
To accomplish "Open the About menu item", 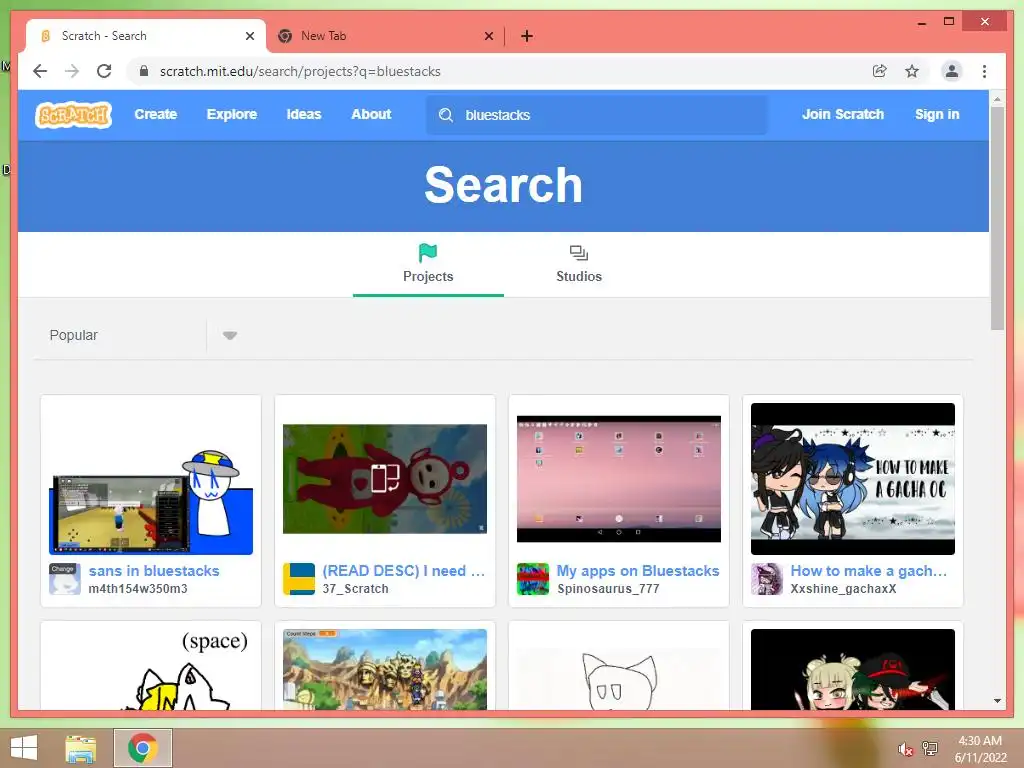I will click(371, 114).
